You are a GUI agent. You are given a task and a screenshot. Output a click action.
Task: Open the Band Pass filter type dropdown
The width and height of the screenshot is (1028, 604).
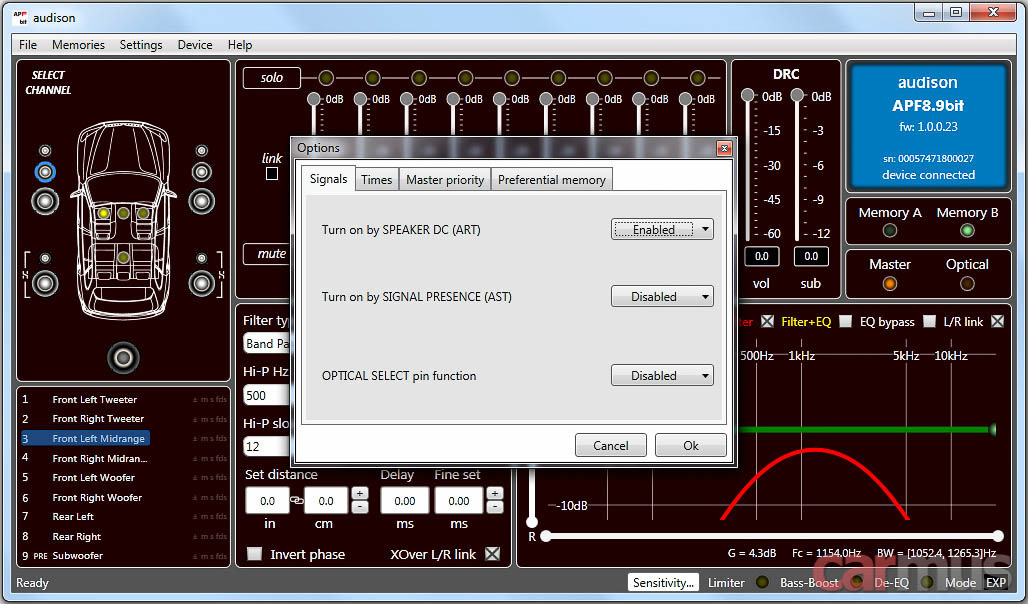click(267, 343)
